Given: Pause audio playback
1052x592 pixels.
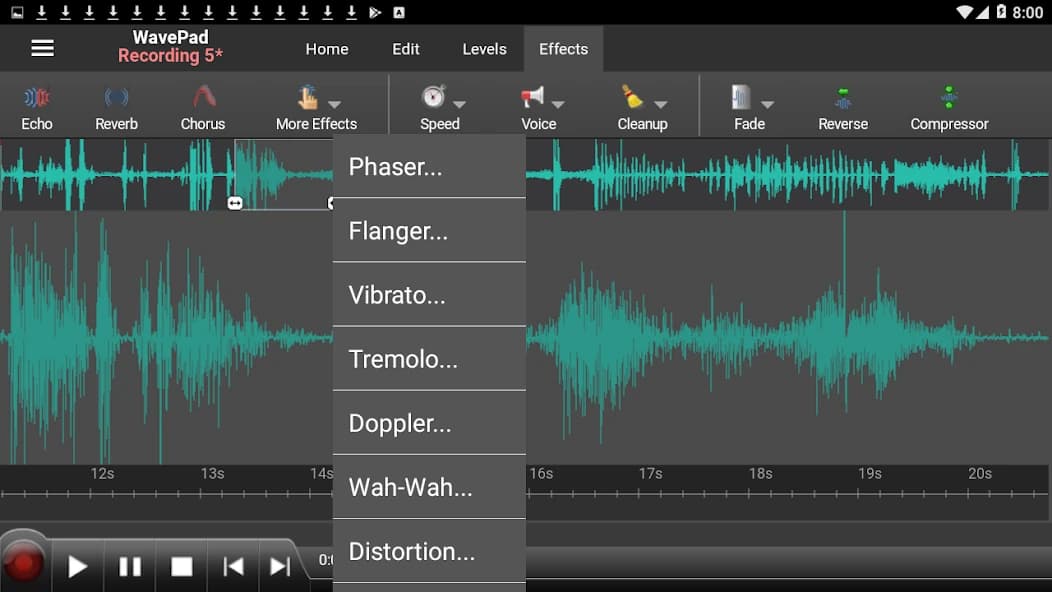Looking at the screenshot, I should coord(130,565).
